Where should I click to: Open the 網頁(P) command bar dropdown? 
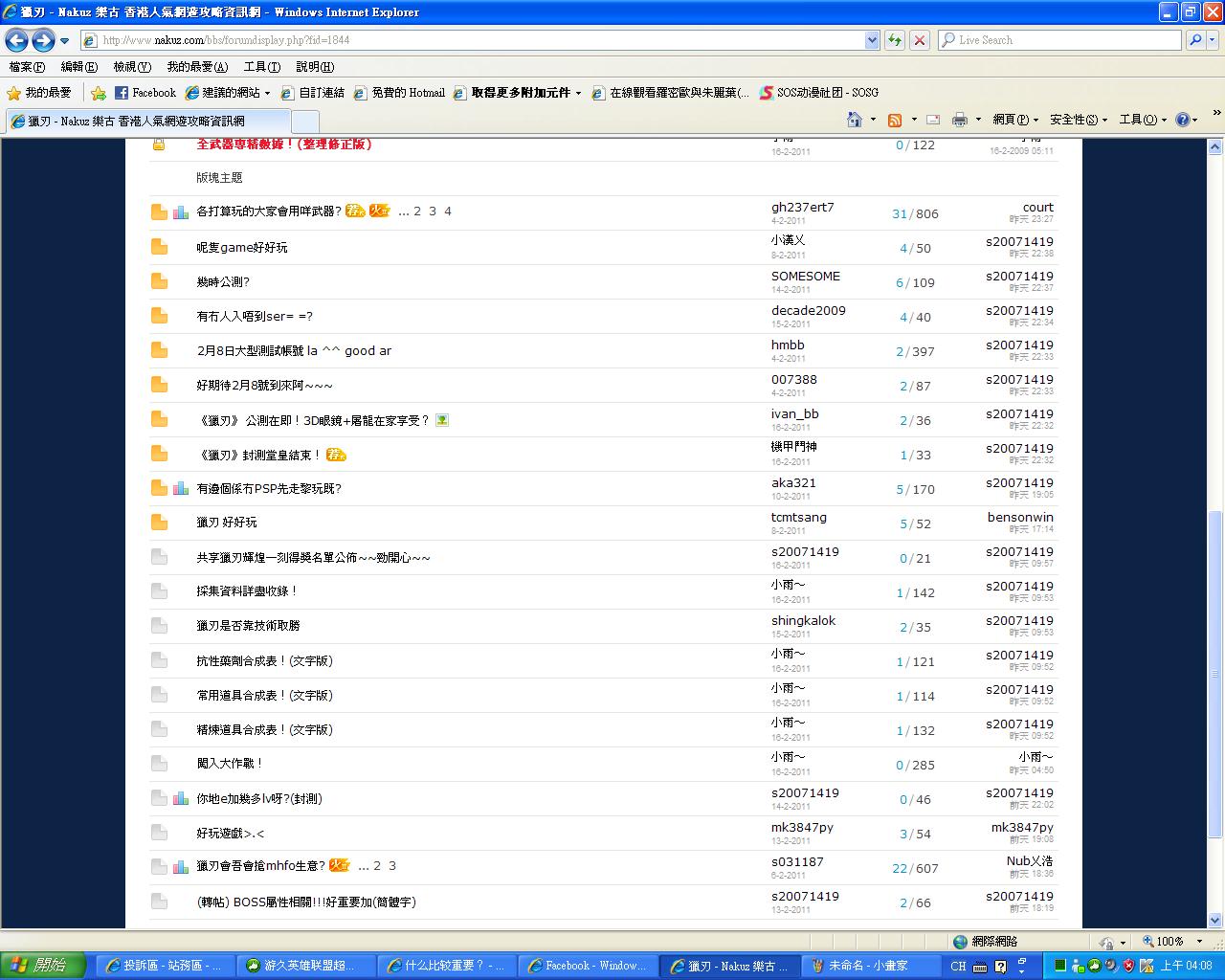(x=1014, y=120)
